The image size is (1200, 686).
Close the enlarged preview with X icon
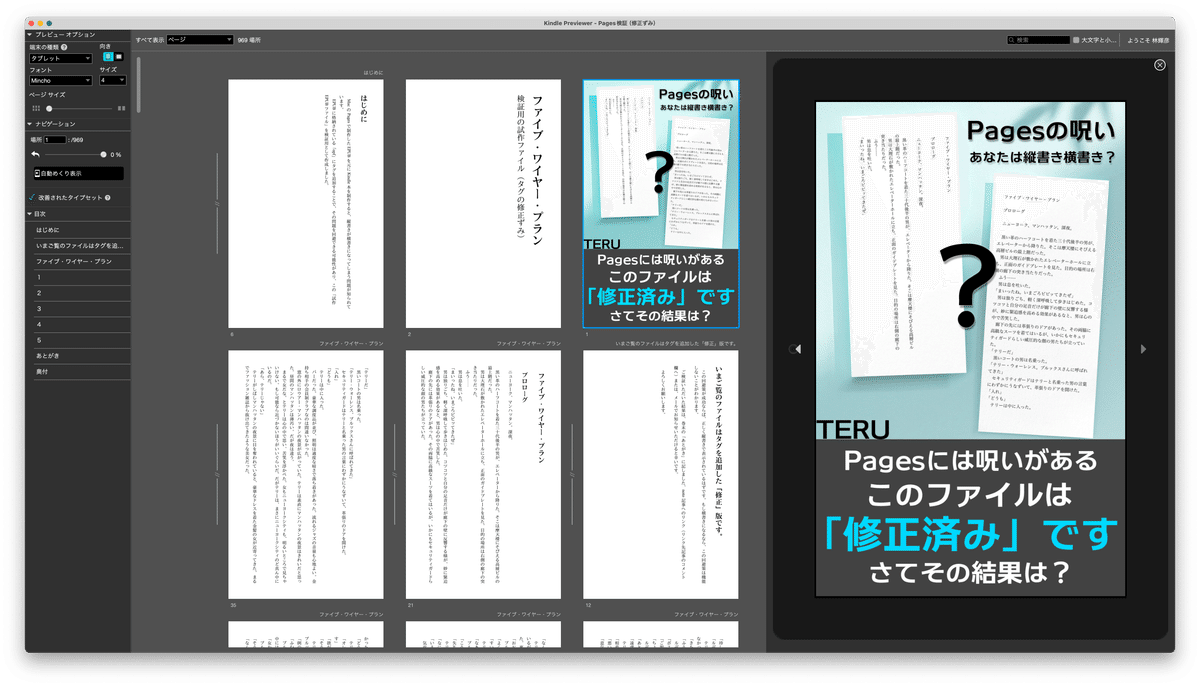click(x=1159, y=65)
